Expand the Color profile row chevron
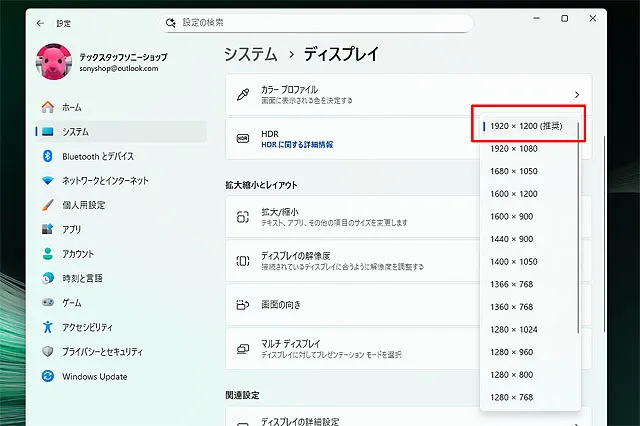 576,95
